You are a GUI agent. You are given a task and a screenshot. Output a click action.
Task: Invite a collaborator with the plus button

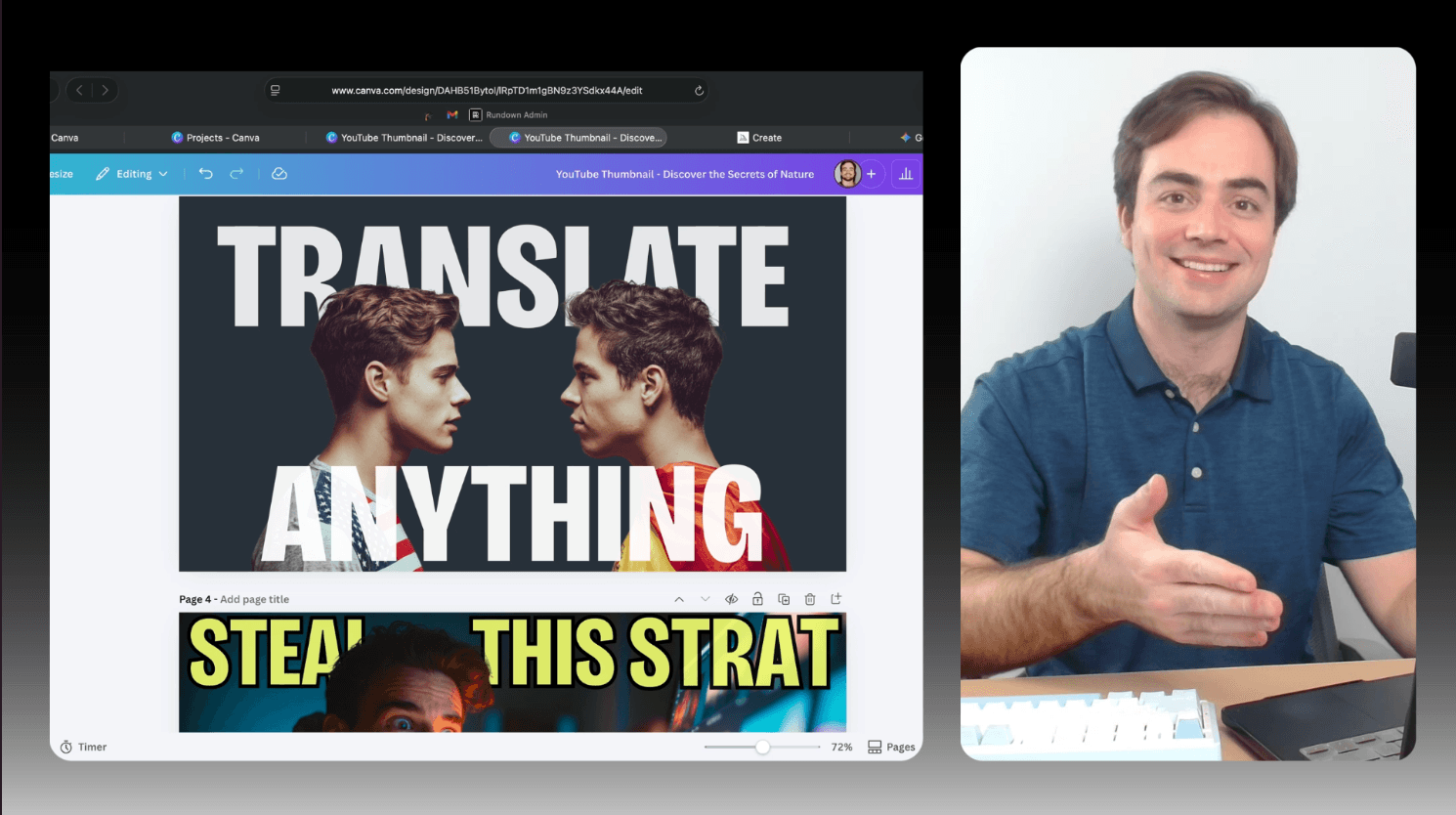point(872,174)
